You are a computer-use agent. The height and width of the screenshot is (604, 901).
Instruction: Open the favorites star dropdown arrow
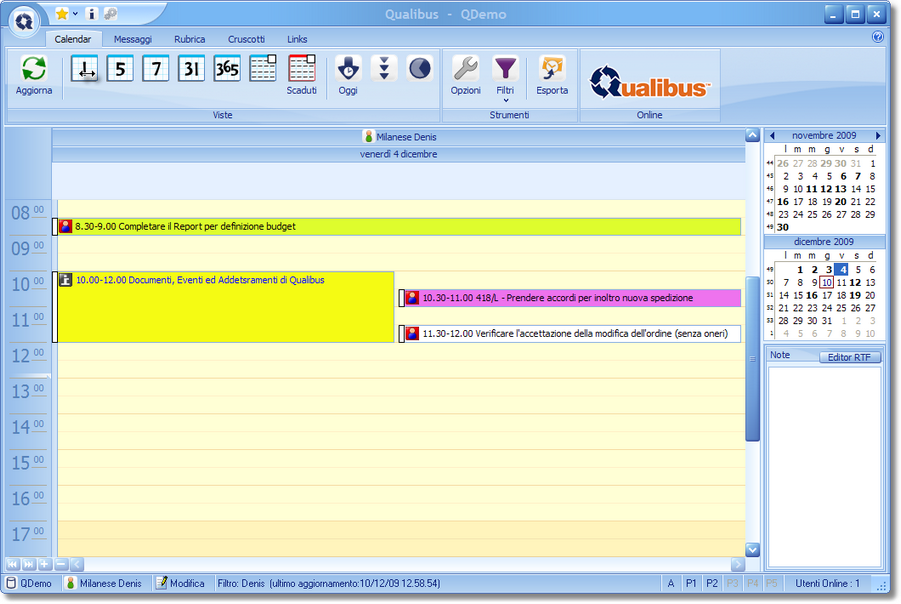[x=75, y=14]
